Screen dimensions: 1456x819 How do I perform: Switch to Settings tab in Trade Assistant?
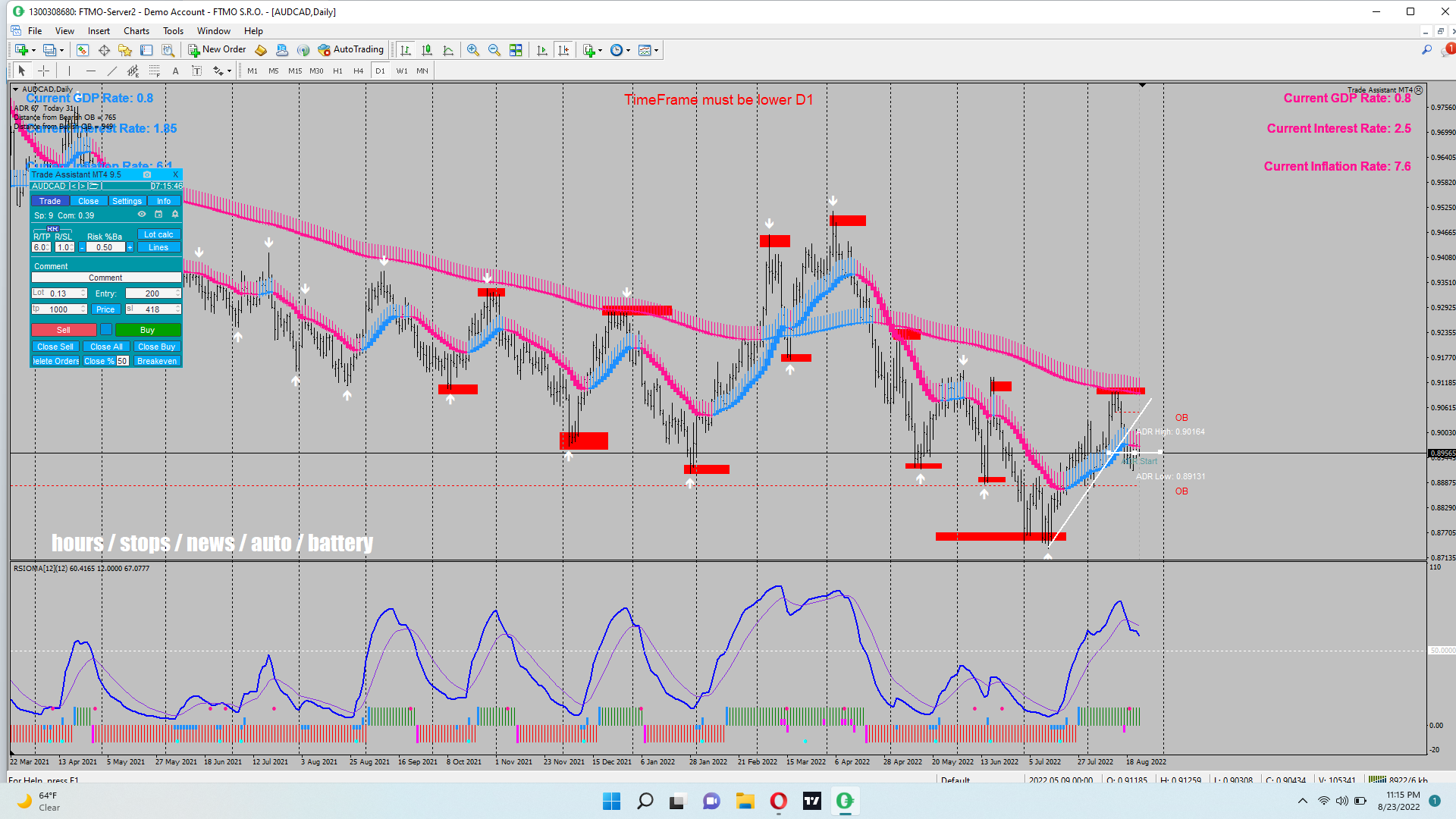(x=127, y=201)
